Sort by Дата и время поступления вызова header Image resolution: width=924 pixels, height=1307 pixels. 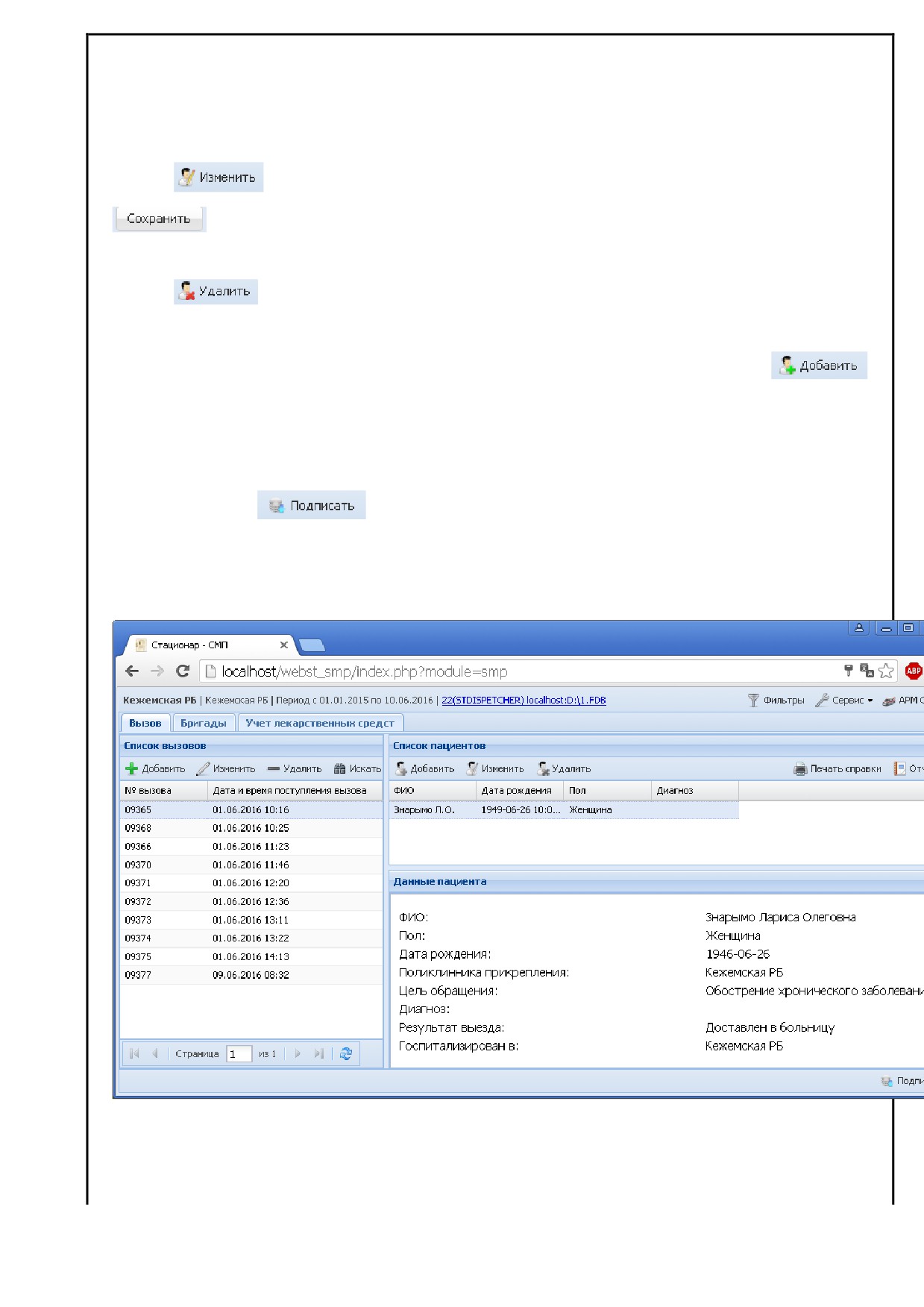(295, 791)
